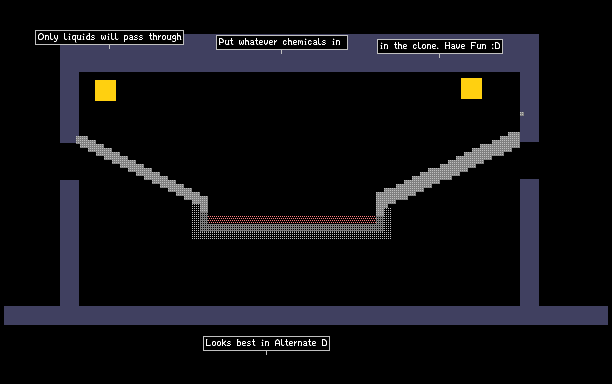Select the red strip inside the basin
The width and height of the screenshot is (612, 384).
click(x=292, y=220)
